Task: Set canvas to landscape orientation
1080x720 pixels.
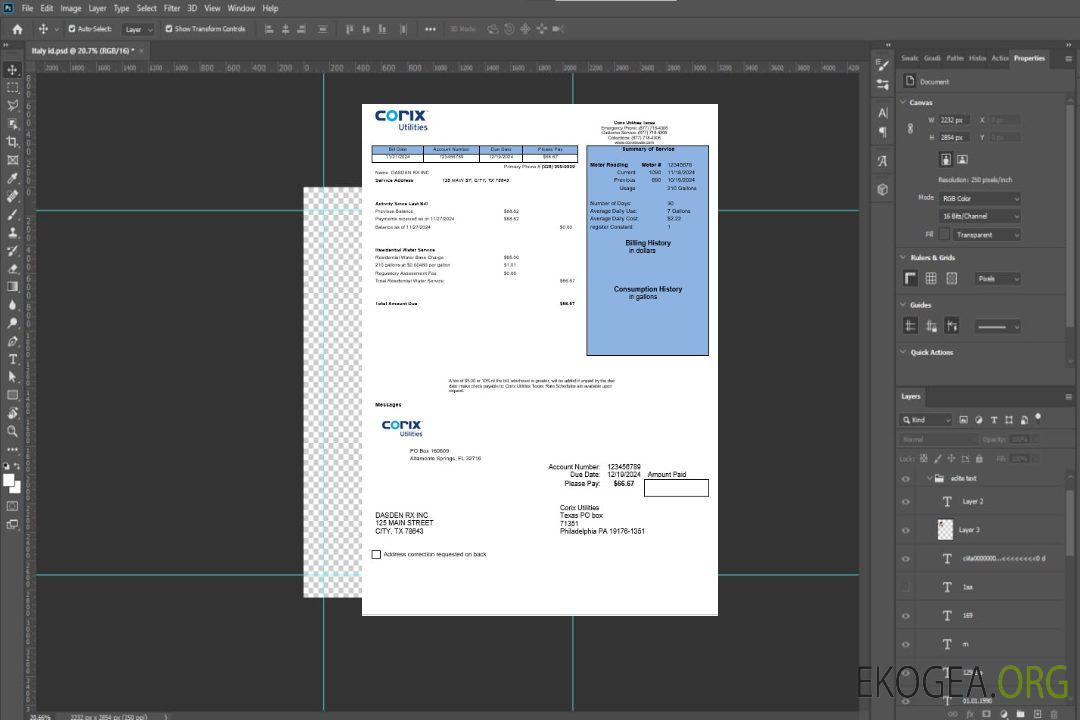Action: click(962, 159)
